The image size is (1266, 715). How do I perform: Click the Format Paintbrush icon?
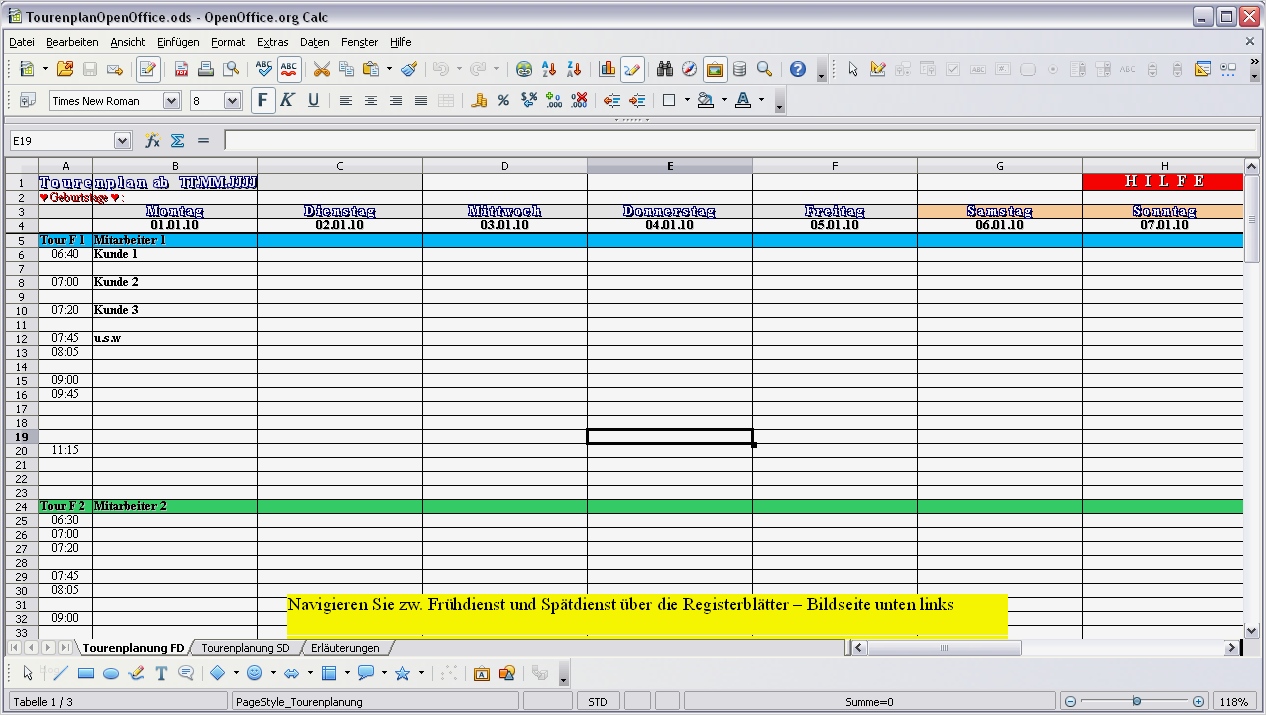409,69
